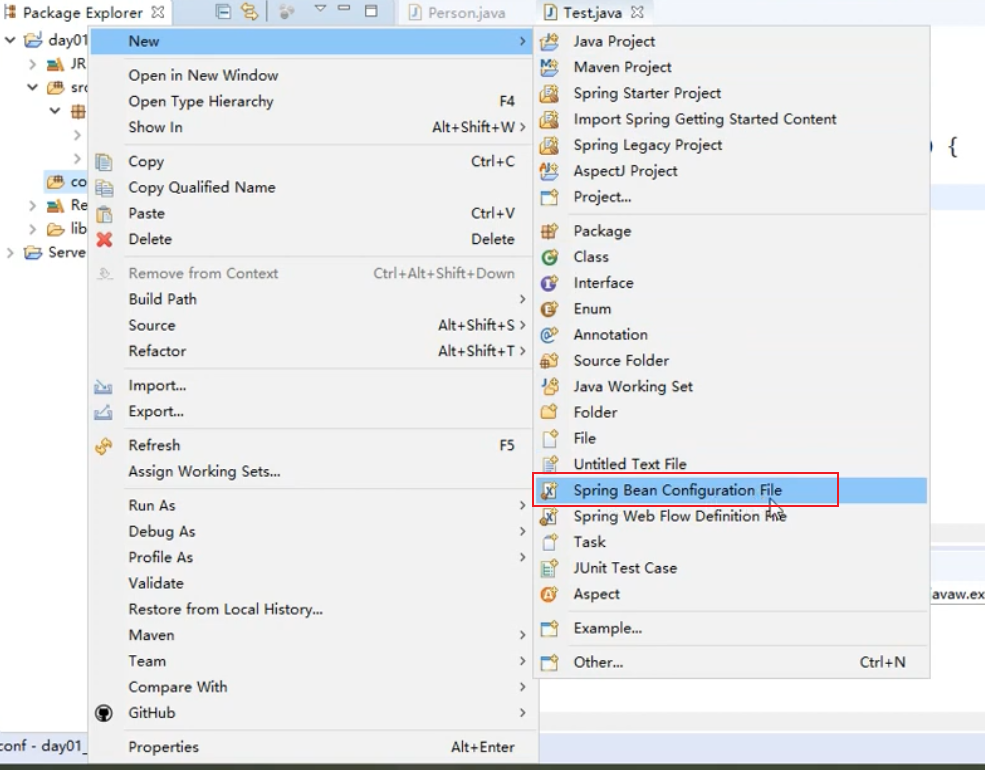Click the Refresh icon in context menu

[x=104, y=446]
